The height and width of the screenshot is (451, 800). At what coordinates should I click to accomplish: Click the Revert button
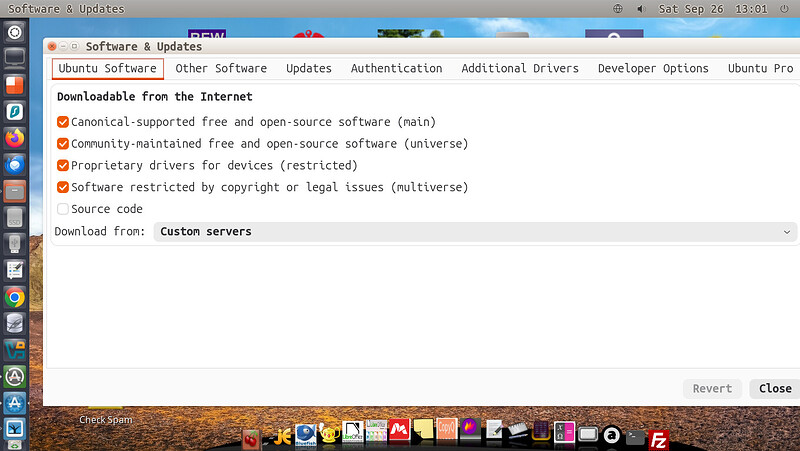tap(712, 389)
